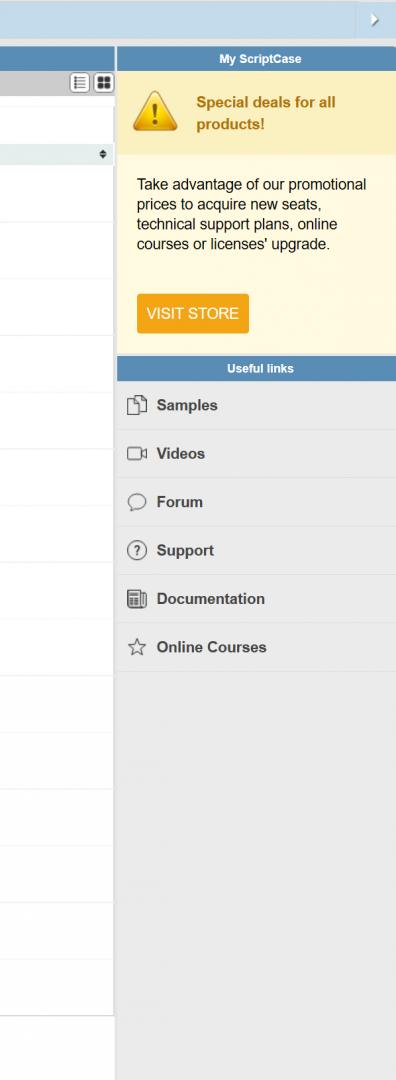
Task: Open the Documentation link
Action: coord(211,599)
